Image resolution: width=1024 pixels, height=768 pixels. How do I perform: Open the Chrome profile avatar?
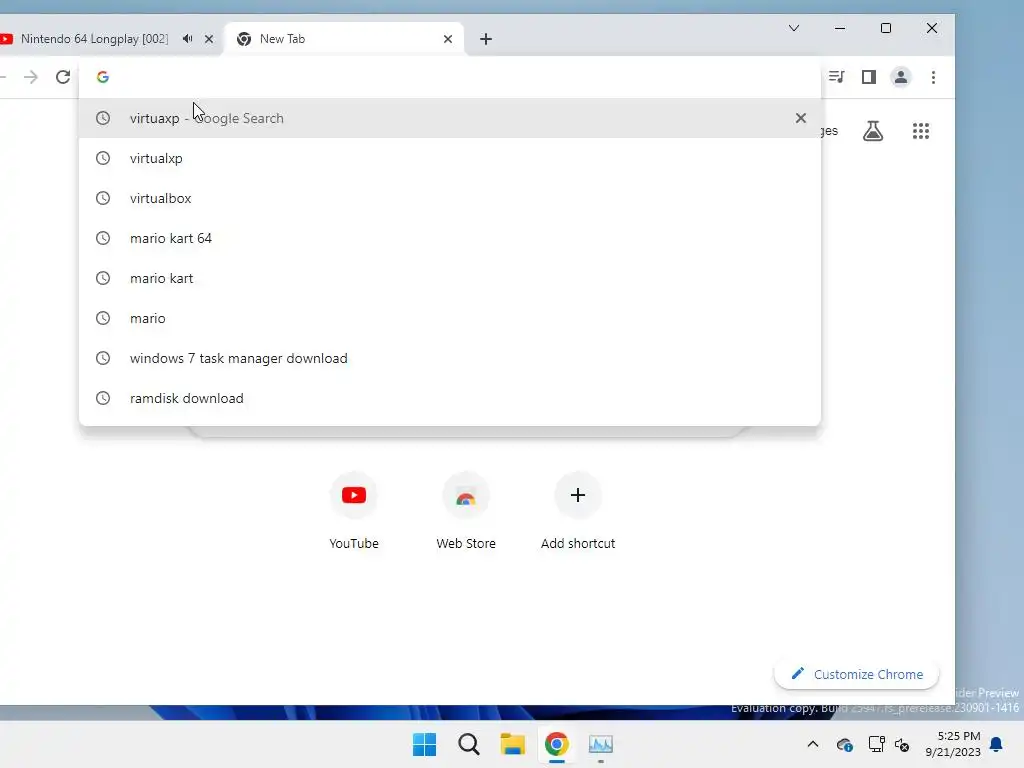tap(901, 77)
